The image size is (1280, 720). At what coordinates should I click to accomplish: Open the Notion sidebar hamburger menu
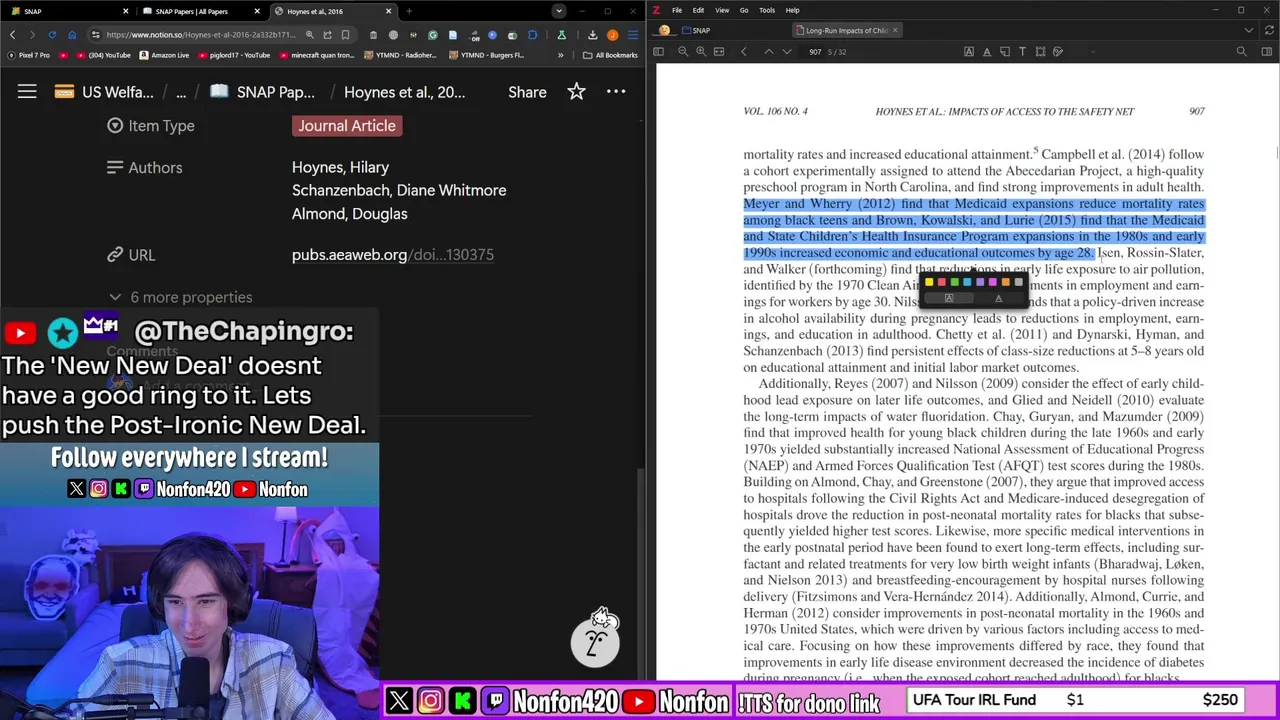tap(27, 92)
